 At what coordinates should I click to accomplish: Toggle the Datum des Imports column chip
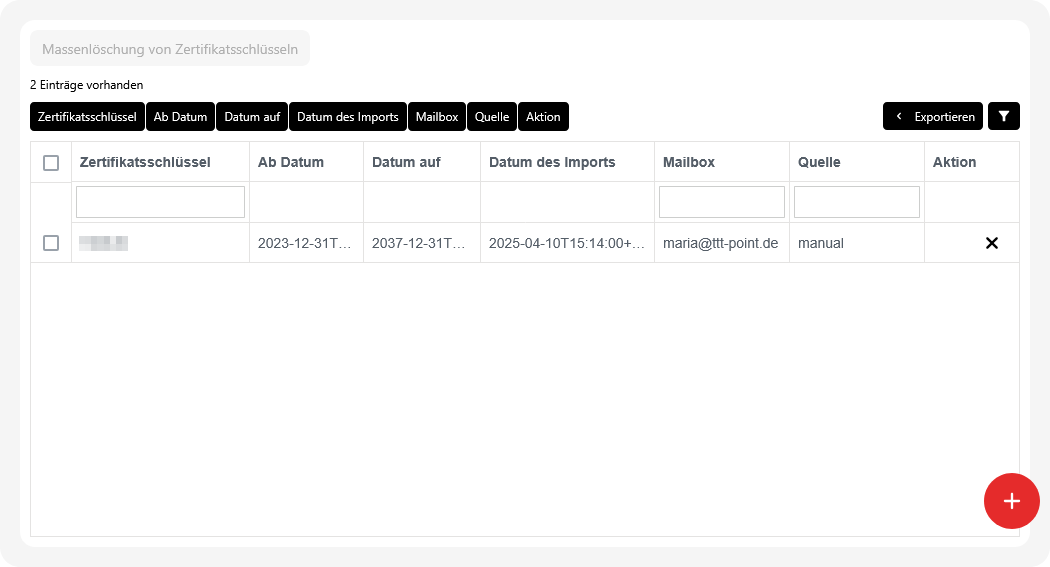[x=348, y=116]
